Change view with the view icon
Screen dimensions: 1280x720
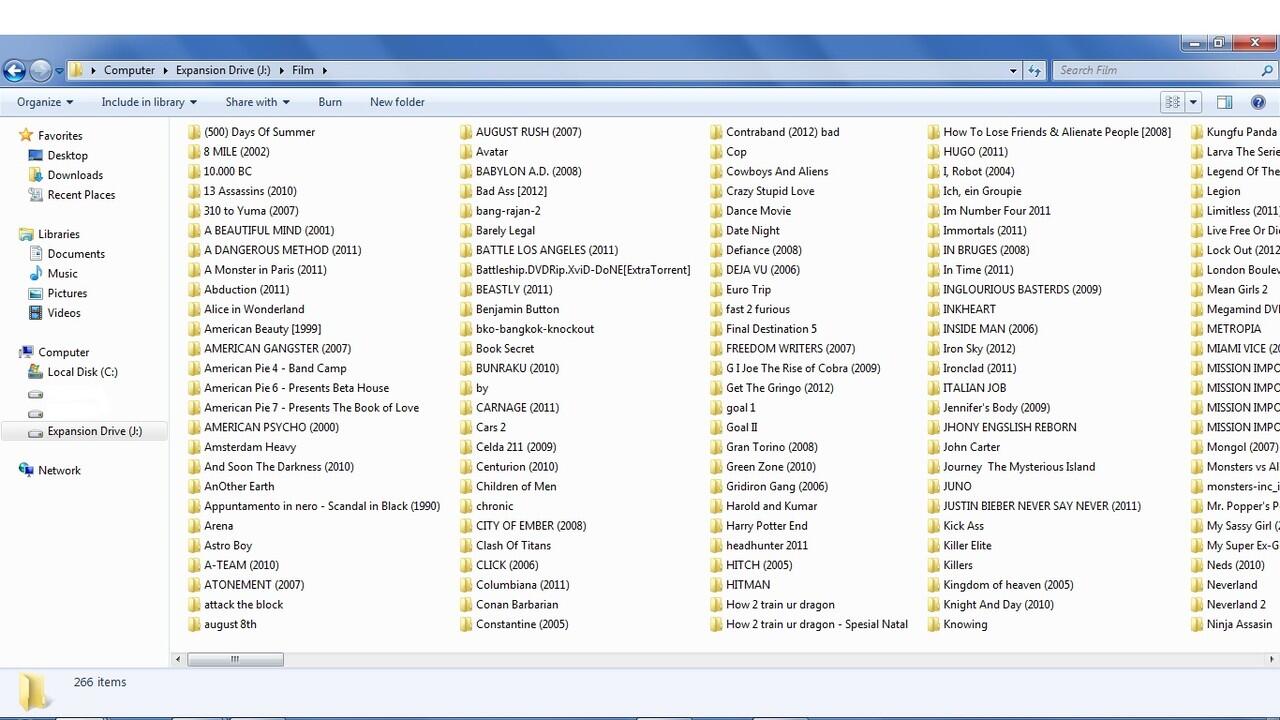tap(1173, 102)
